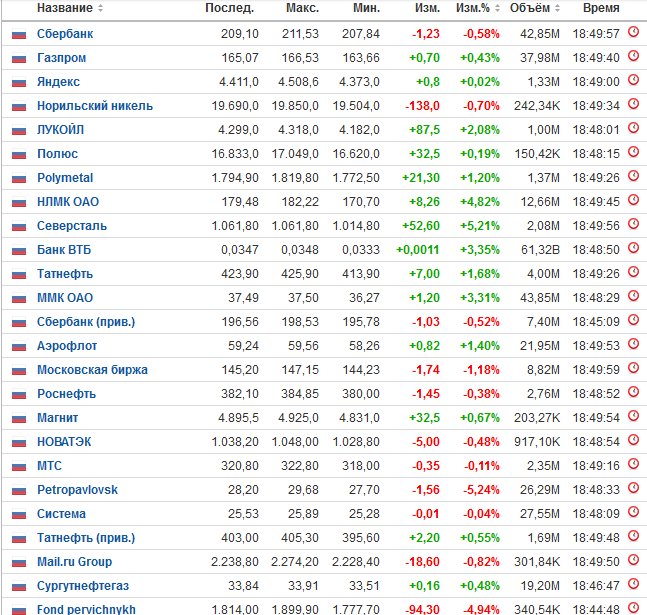
Task: Click the clock icon in Polymetal row
Action: tap(633, 176)
